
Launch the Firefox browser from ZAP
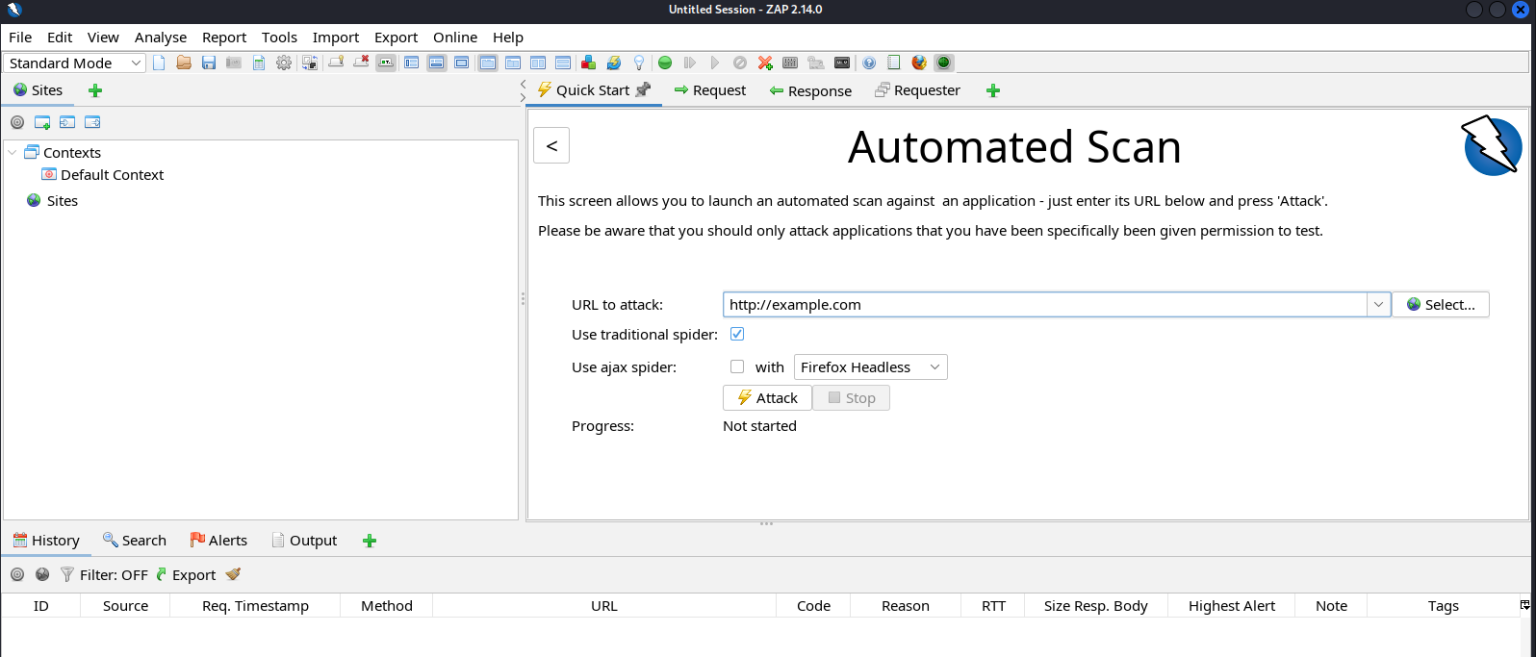pos(918,62)
